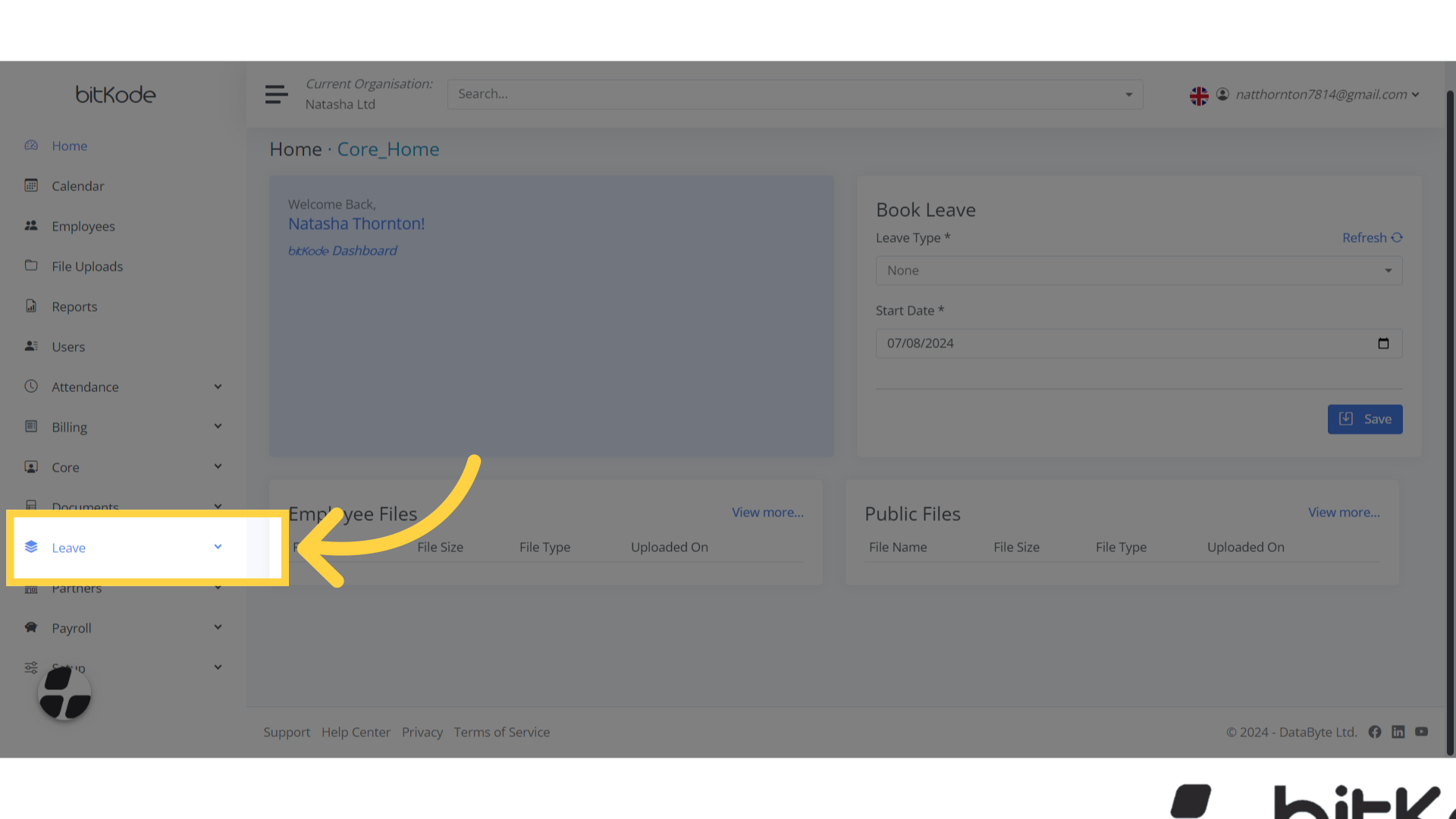Click the Refresh link in Book Leave
1456x819 pixels.
1371,237
